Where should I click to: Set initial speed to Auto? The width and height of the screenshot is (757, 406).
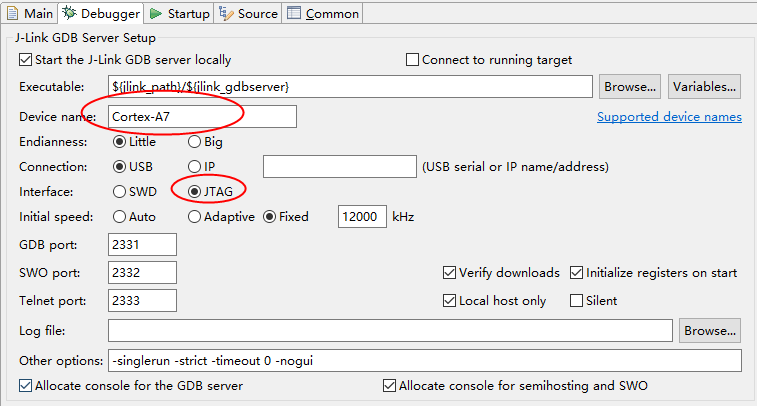(x=120, y=216)
